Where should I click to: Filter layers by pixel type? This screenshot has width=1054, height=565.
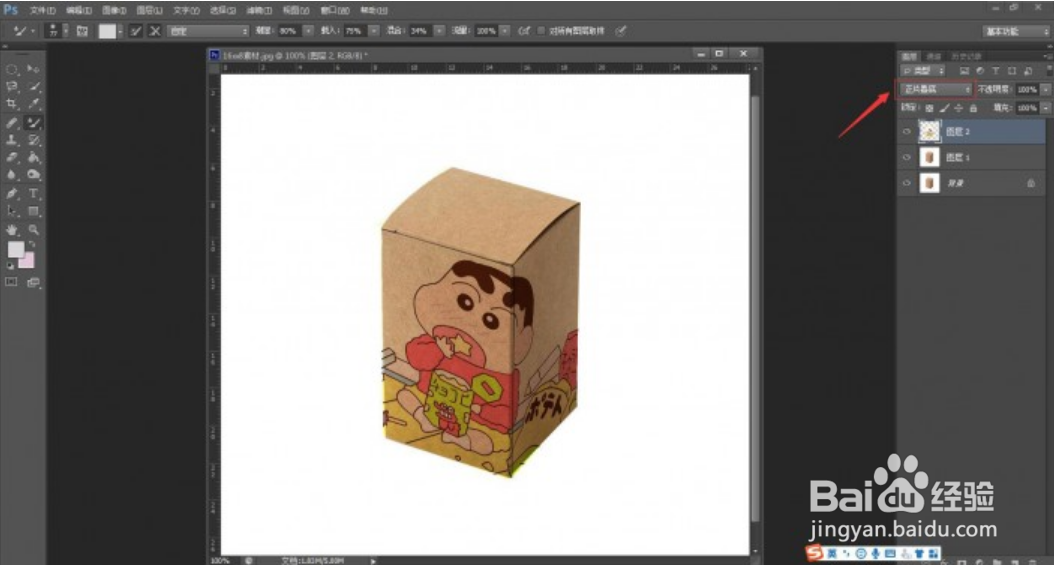(964, 71)
